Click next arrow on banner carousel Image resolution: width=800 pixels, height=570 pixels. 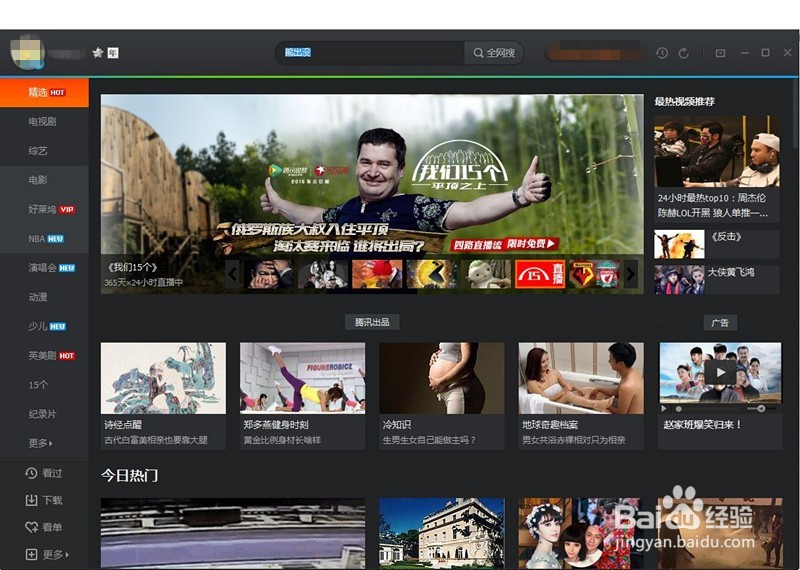pos(631,274)
